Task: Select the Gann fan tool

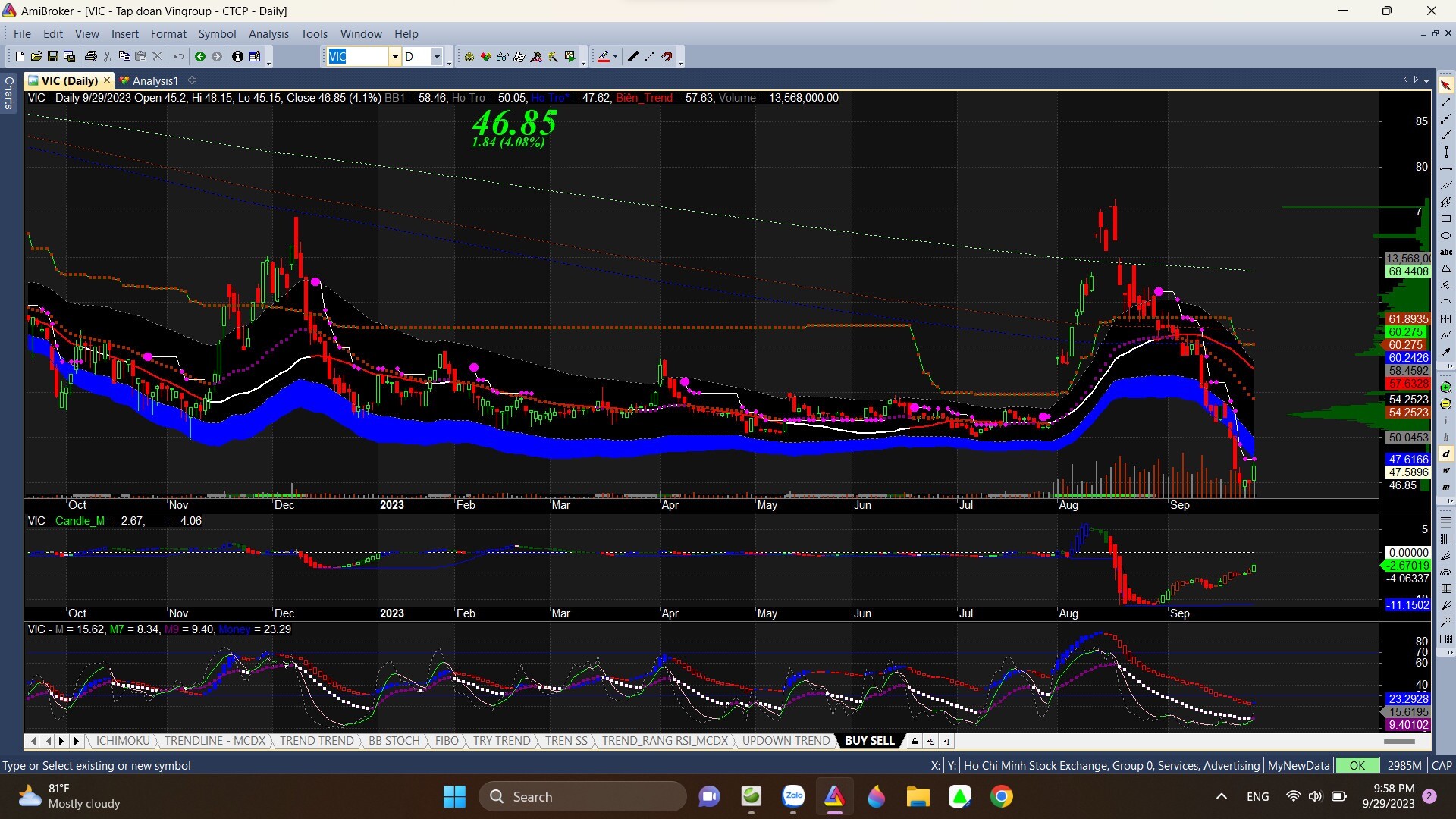Action: 1446,605
